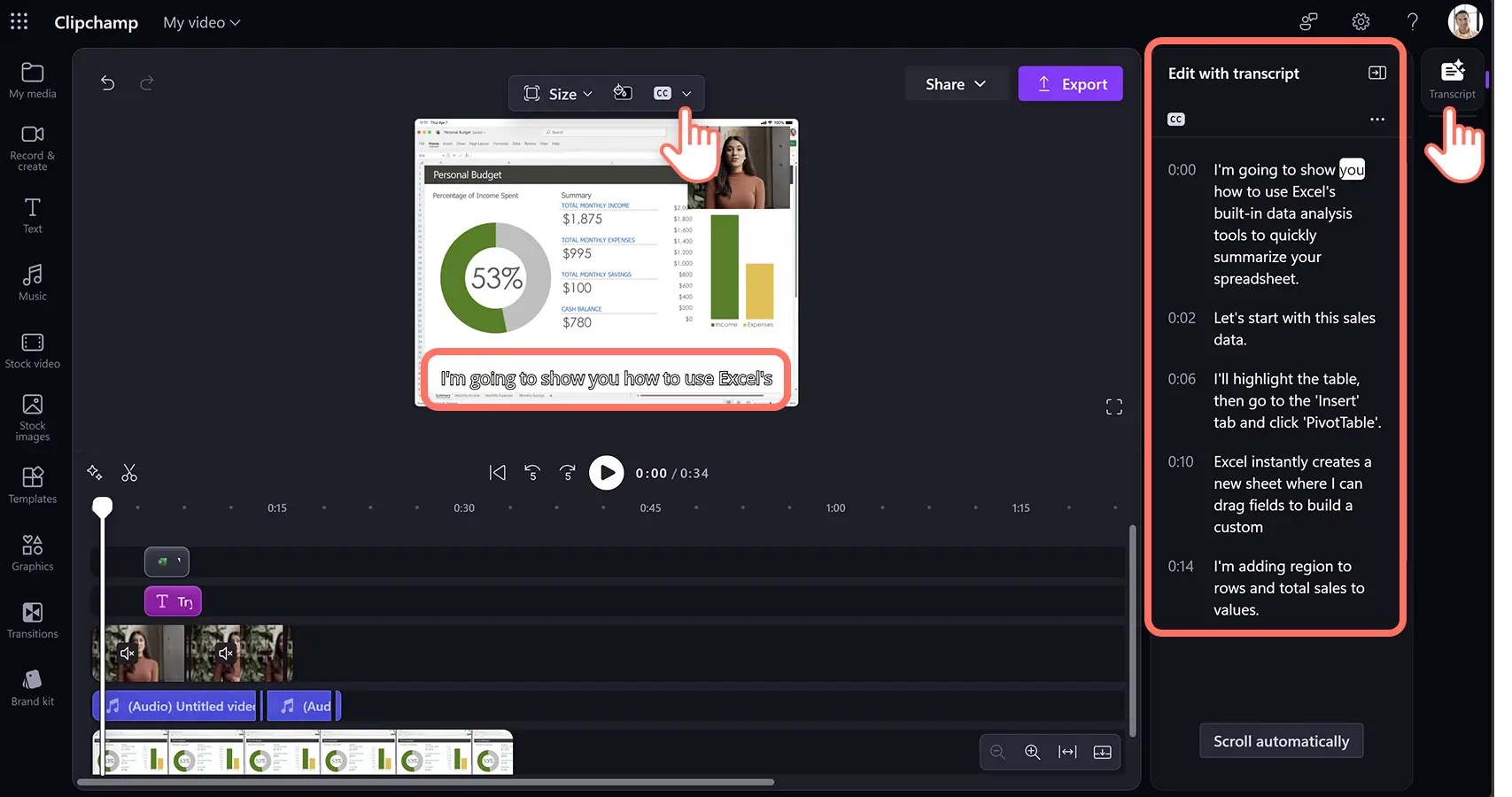Select the purple text clip on timeline
Screen dimensions: 1512x797
click(x=173, y=601)
